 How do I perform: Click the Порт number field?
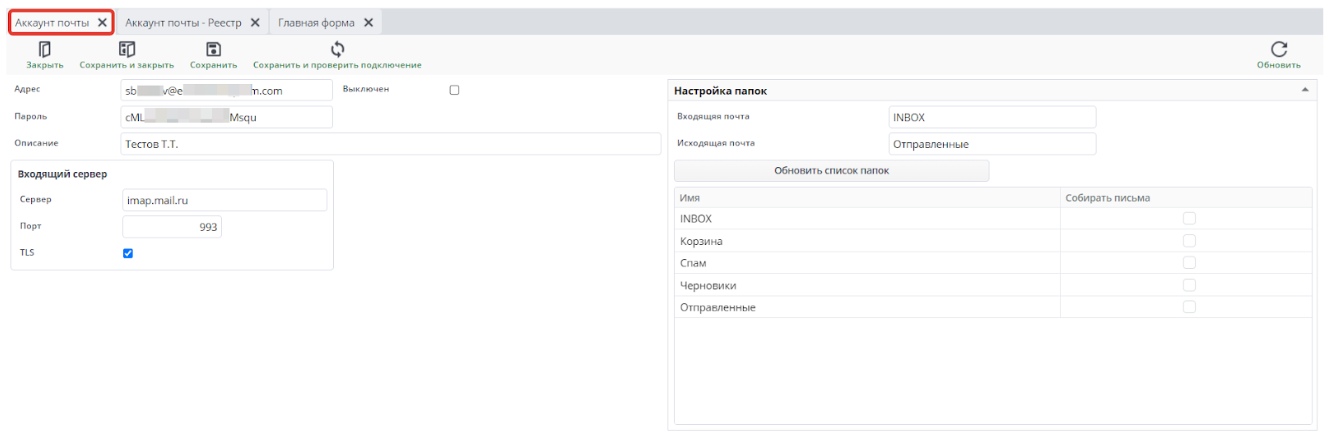tap(171, 227)
